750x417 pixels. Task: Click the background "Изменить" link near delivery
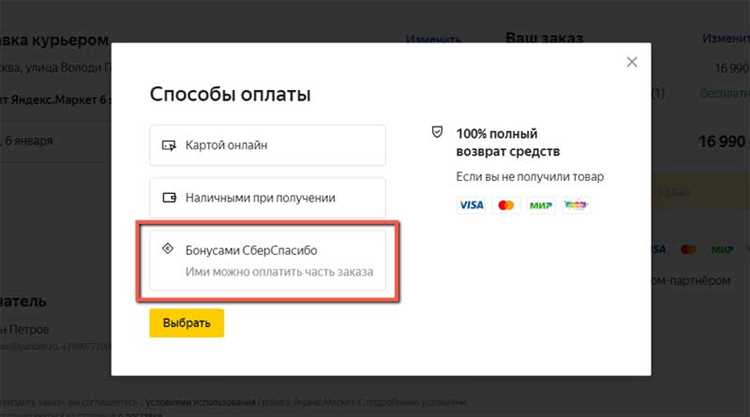[433, 39]
